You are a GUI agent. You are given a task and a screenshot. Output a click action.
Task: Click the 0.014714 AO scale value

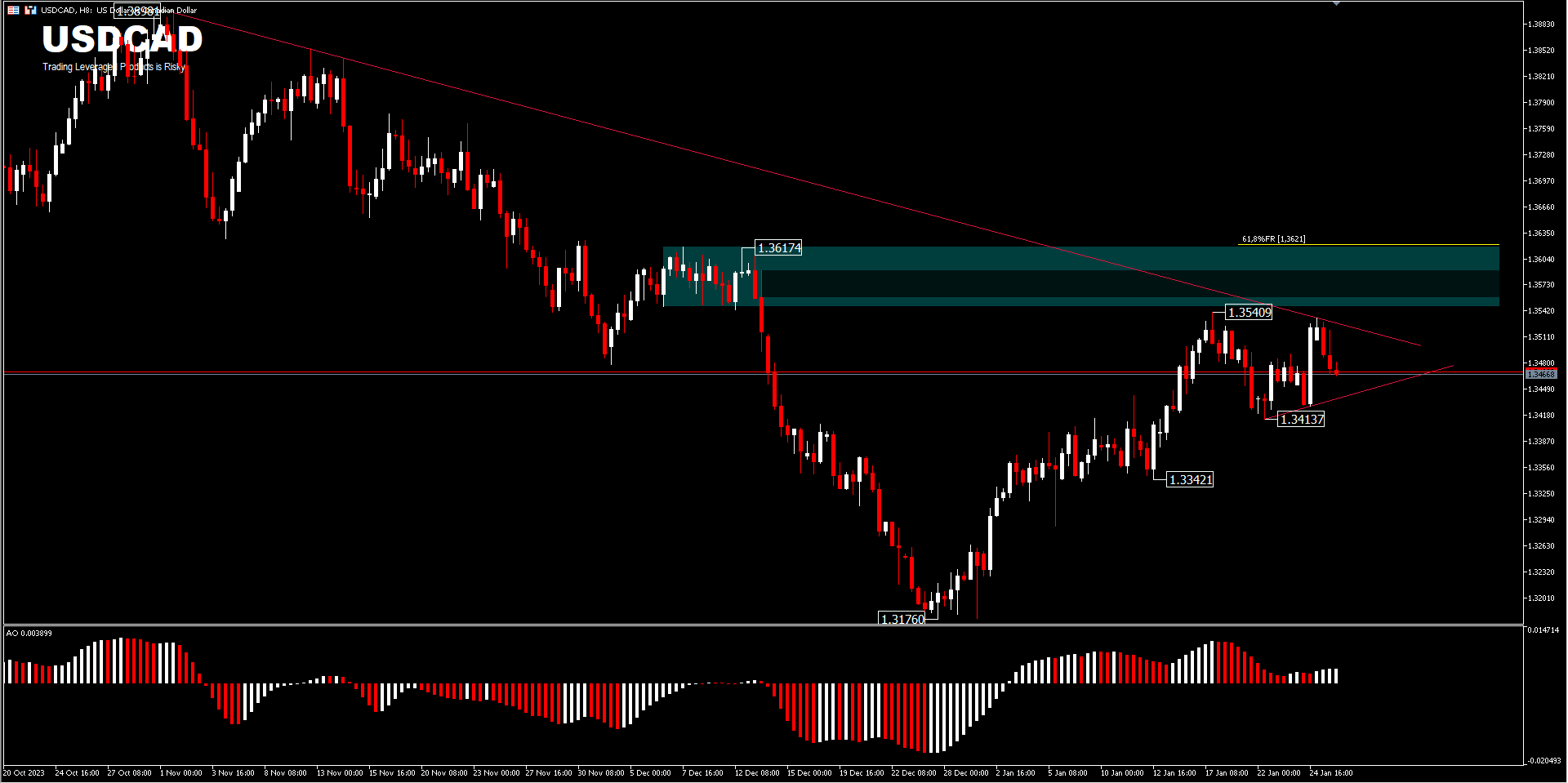click(1543, 630)
